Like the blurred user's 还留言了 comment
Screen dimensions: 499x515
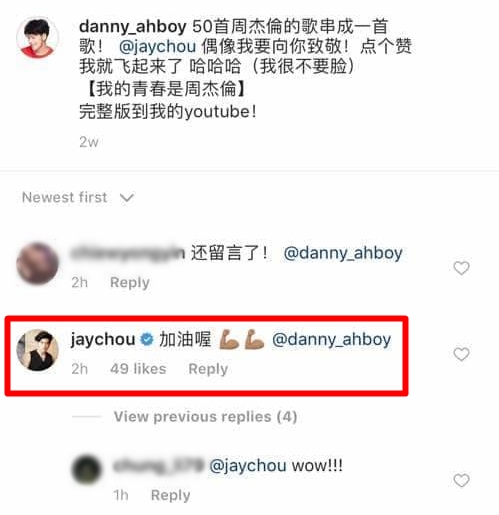(x=461, y=268)
